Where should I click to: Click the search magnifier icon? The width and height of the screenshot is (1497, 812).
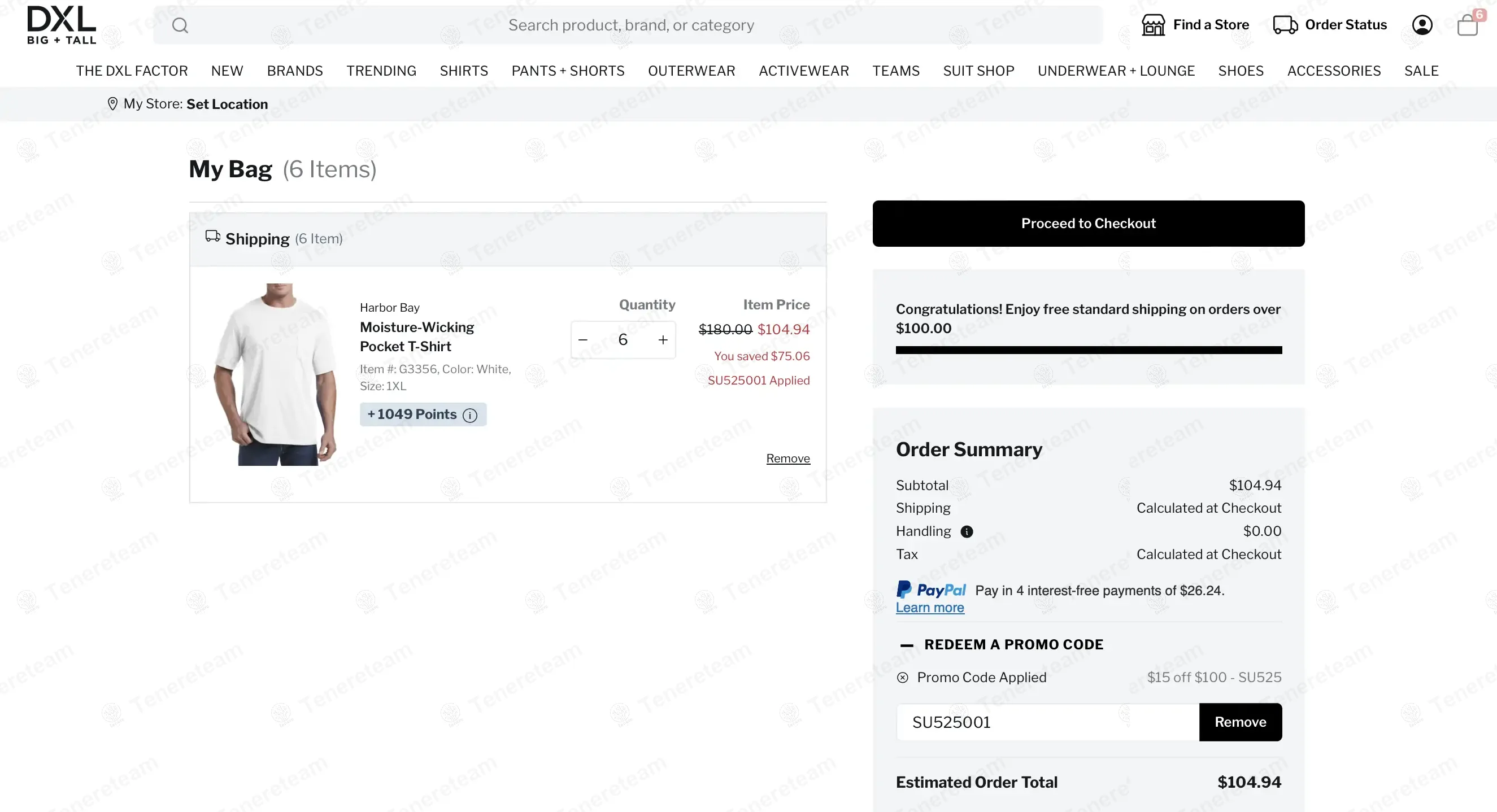180,25
